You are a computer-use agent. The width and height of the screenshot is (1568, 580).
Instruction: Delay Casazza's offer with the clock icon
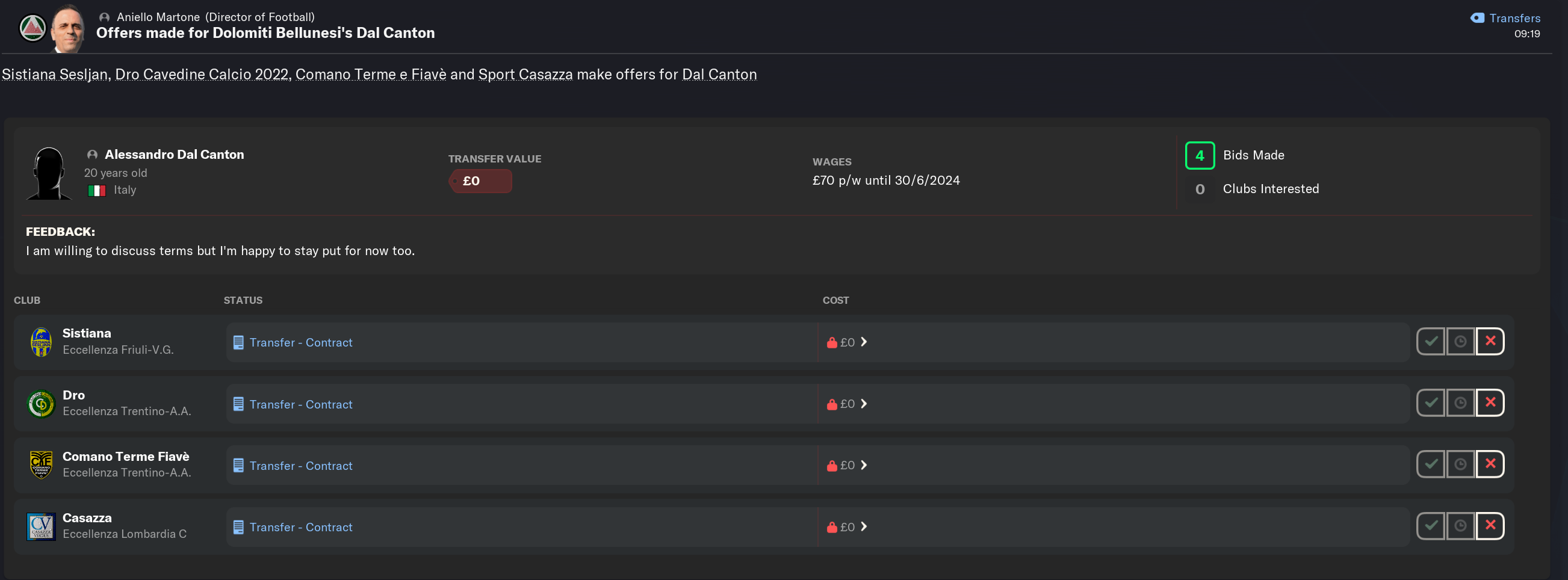[1460, 526]
